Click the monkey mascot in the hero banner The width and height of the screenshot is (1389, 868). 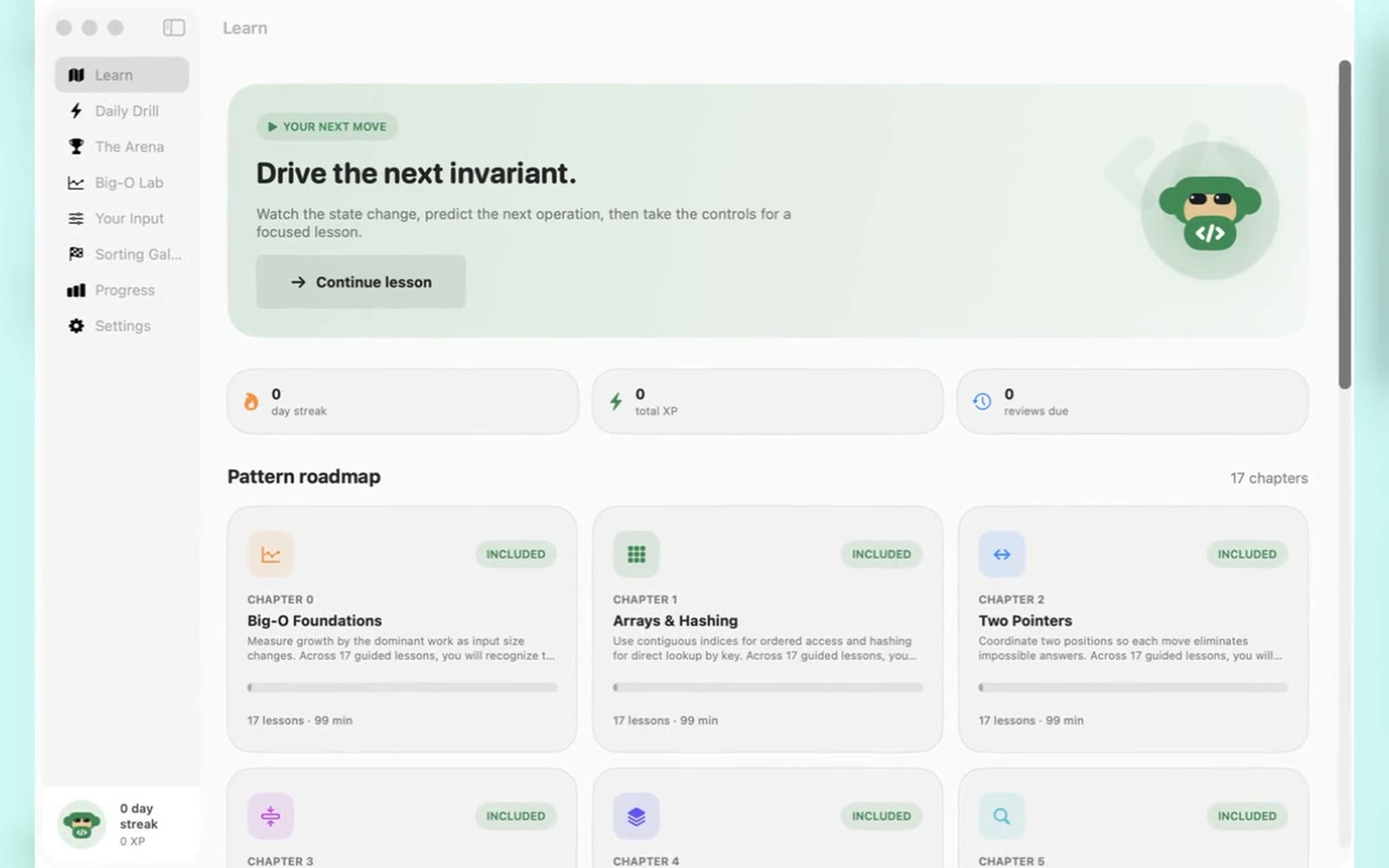click(1209, 211)
